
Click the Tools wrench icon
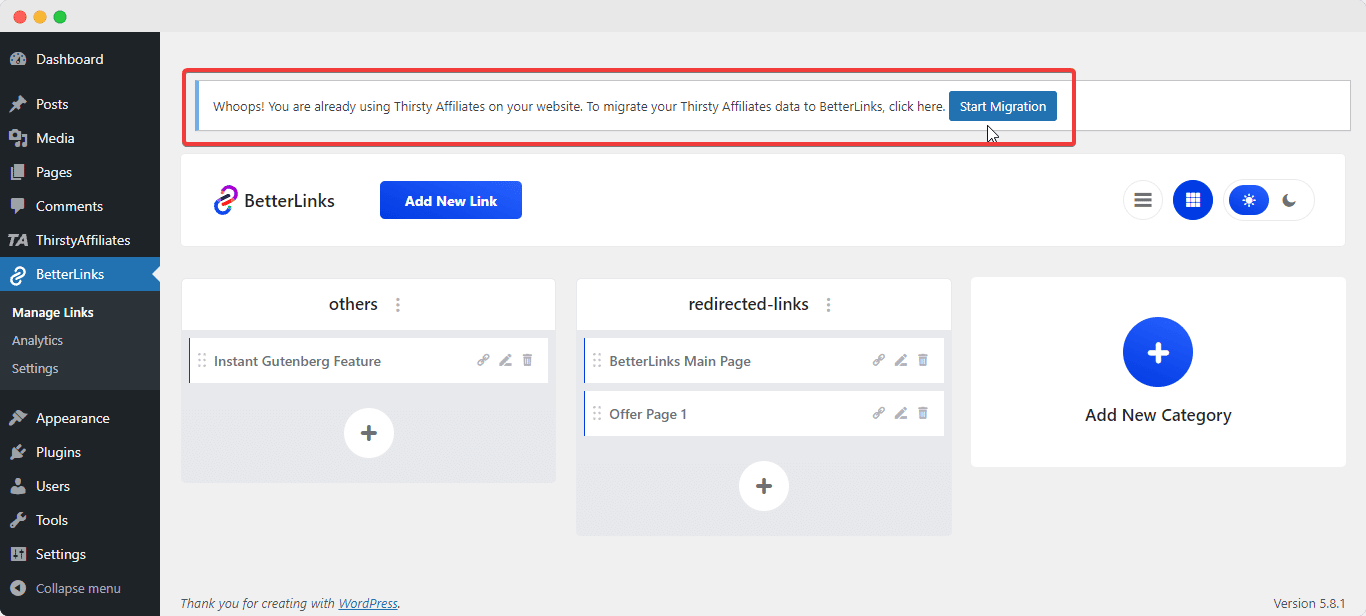[x=18, y=520]
